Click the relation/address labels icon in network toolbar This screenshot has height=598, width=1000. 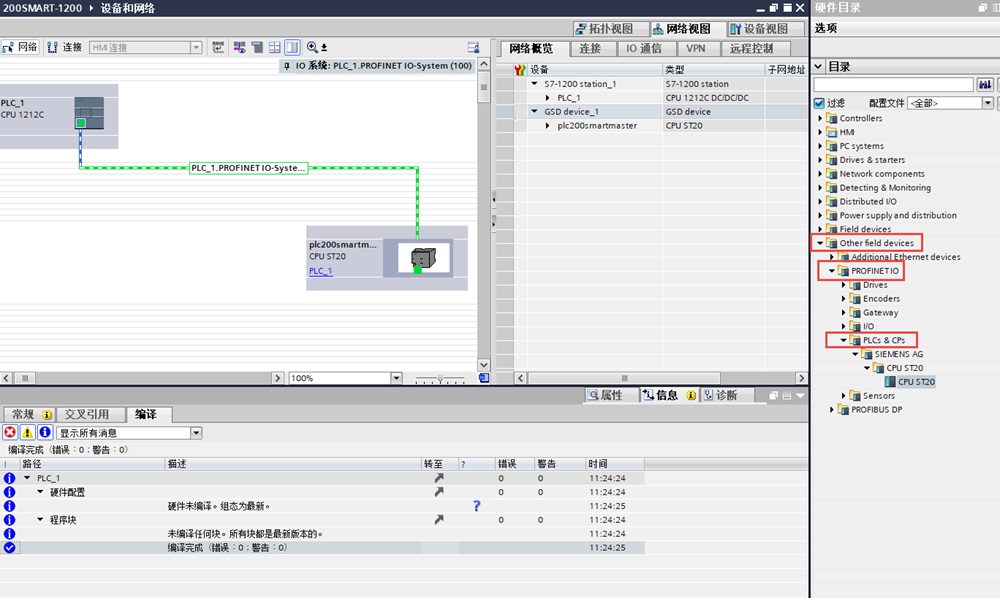pyautogui.click(x=218, y=47)
